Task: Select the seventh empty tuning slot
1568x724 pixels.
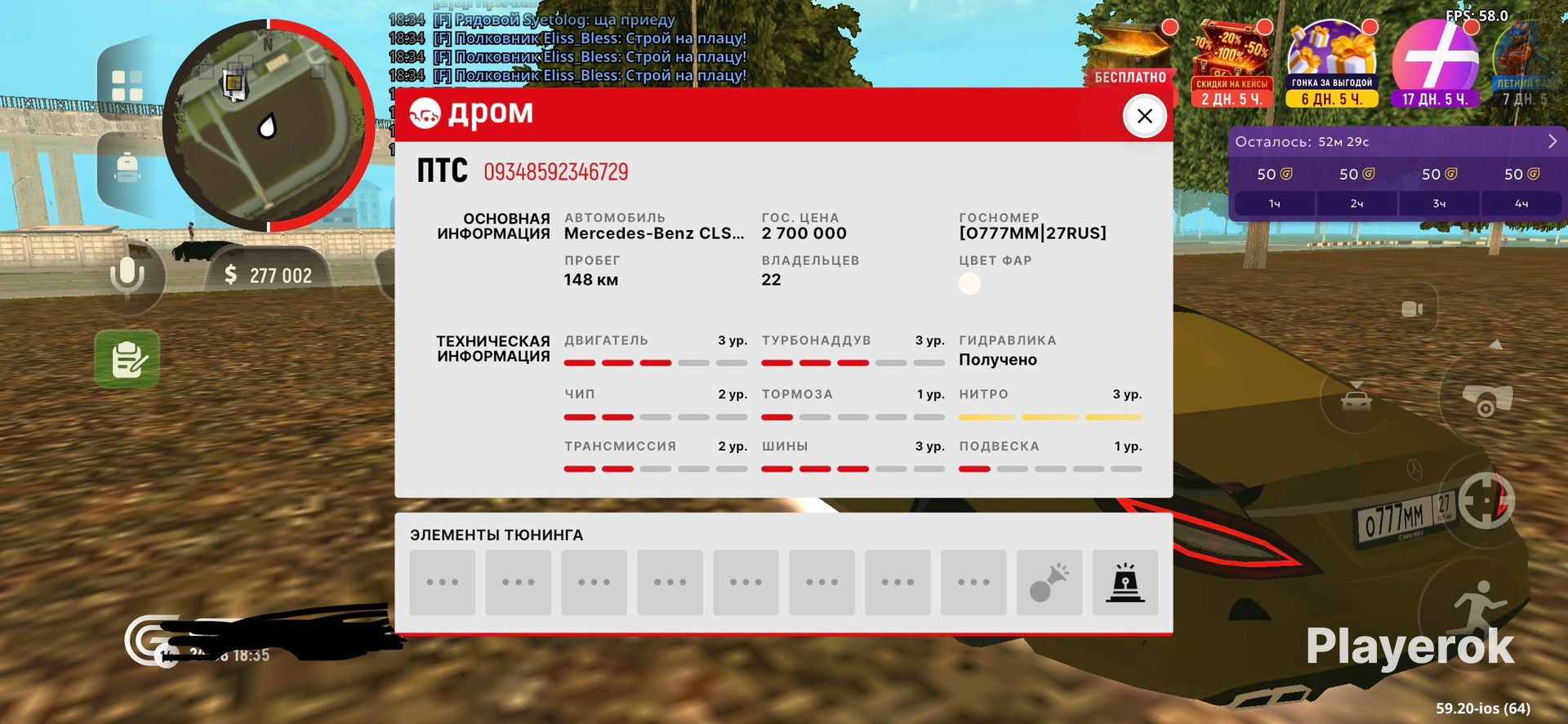Action: (898, 582)
